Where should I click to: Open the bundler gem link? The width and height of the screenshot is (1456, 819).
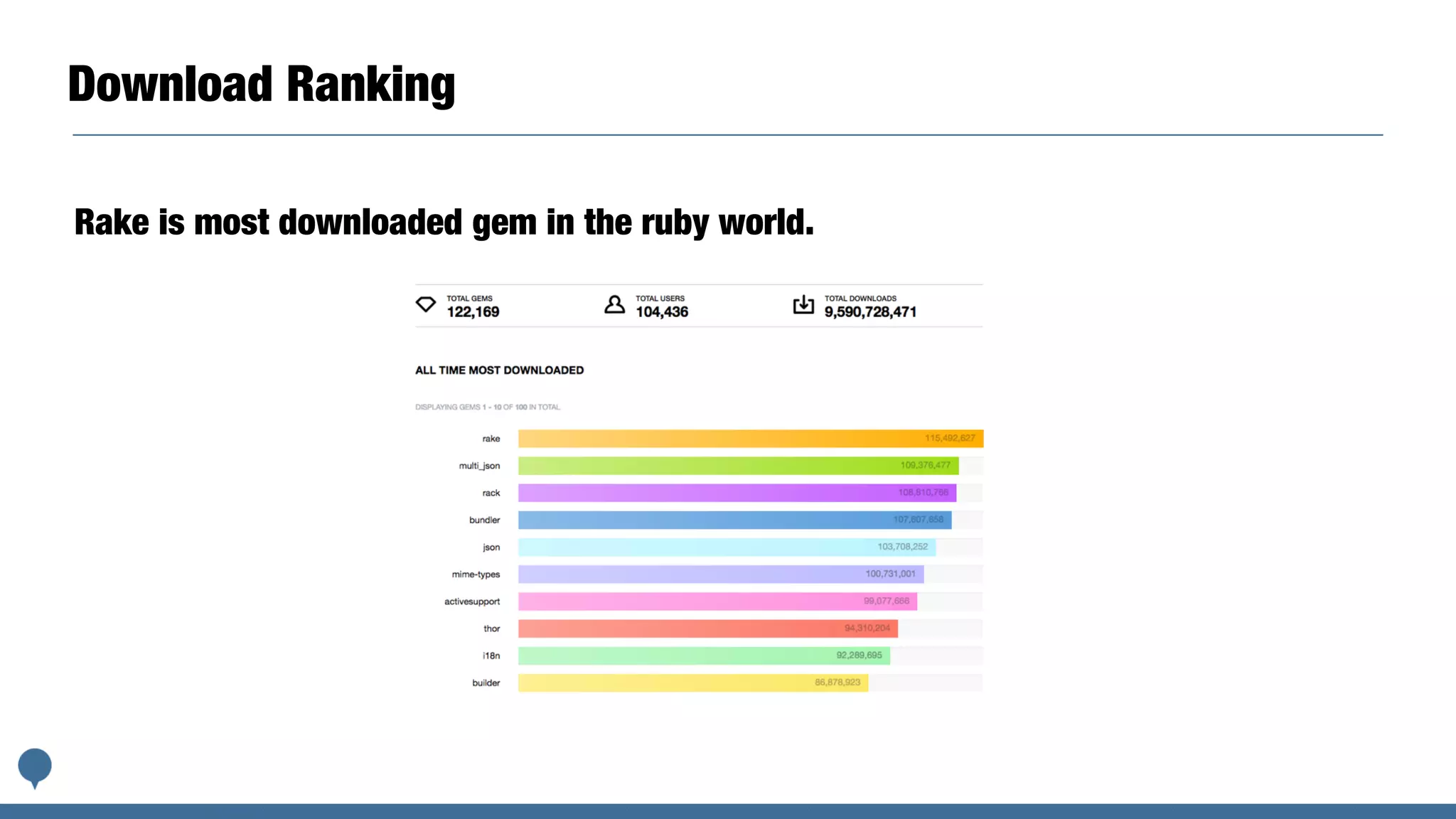tap(484, 520)
